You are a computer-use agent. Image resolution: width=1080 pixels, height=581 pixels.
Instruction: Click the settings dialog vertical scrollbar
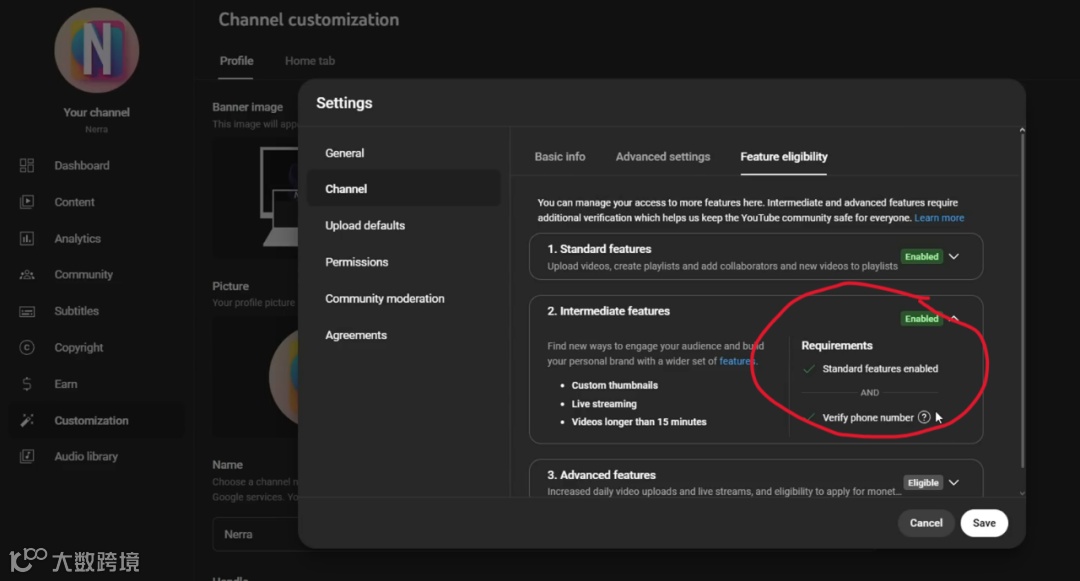1021,300
